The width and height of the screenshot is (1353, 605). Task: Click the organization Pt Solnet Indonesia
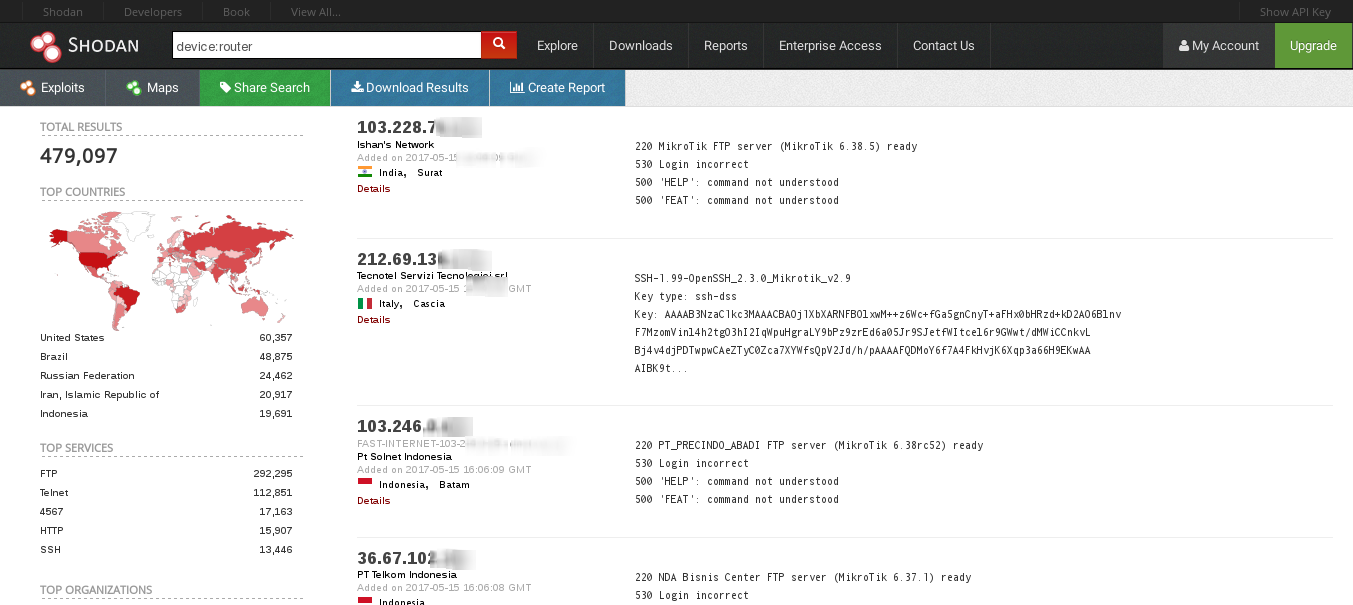[x=404, y=457]
